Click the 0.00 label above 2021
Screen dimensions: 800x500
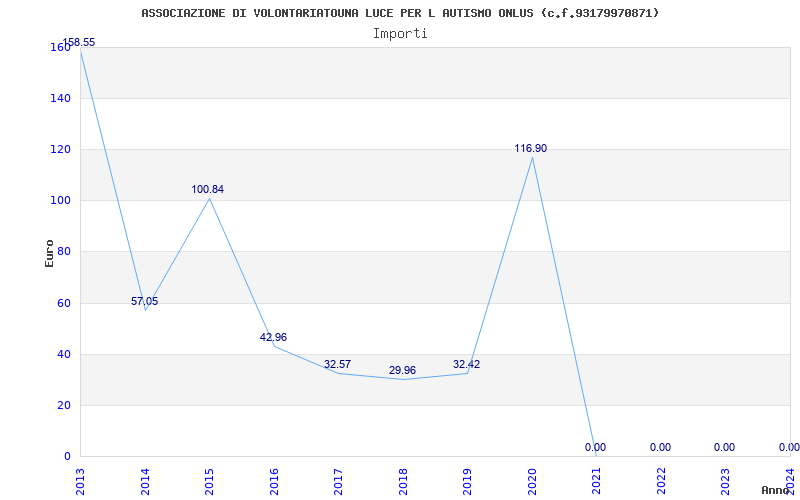pyautogui.click(x=595, y=447)
